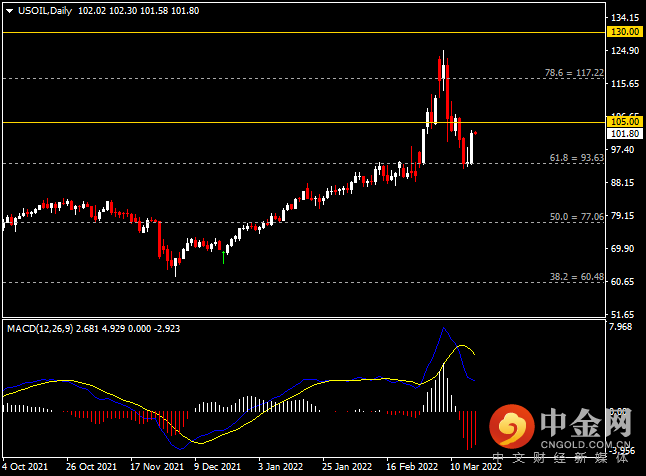
Task: Select the MACD(12,26,9) indicator label
Action: point(40,328)
